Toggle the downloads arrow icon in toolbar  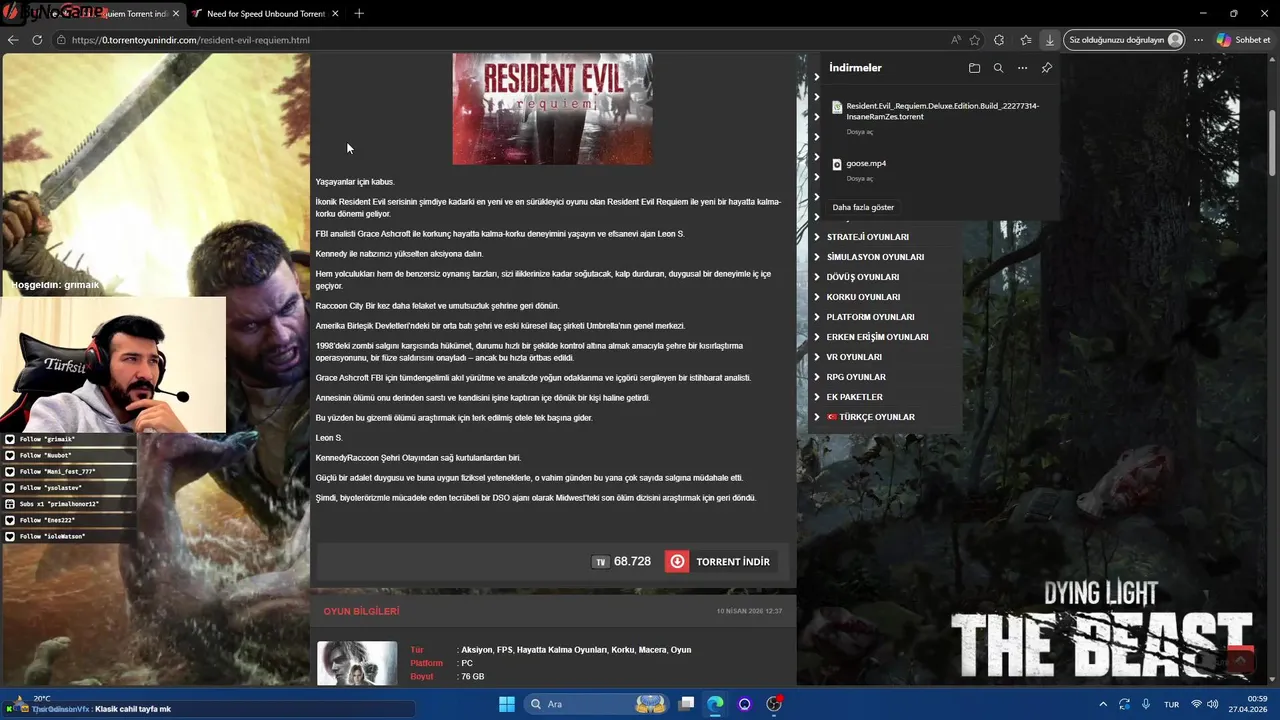point(1049,40)
